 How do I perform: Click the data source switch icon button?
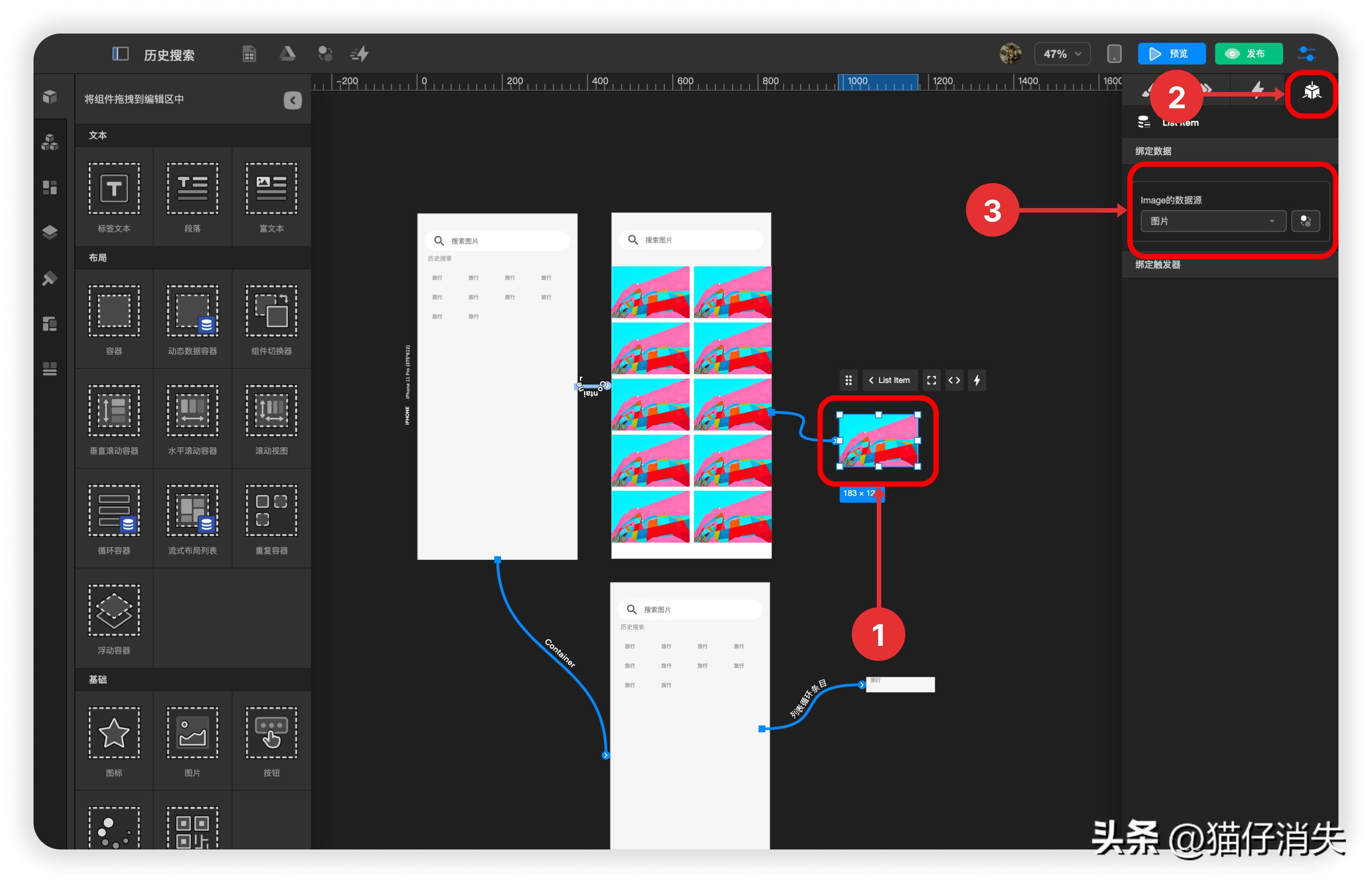coord(1305,221)
